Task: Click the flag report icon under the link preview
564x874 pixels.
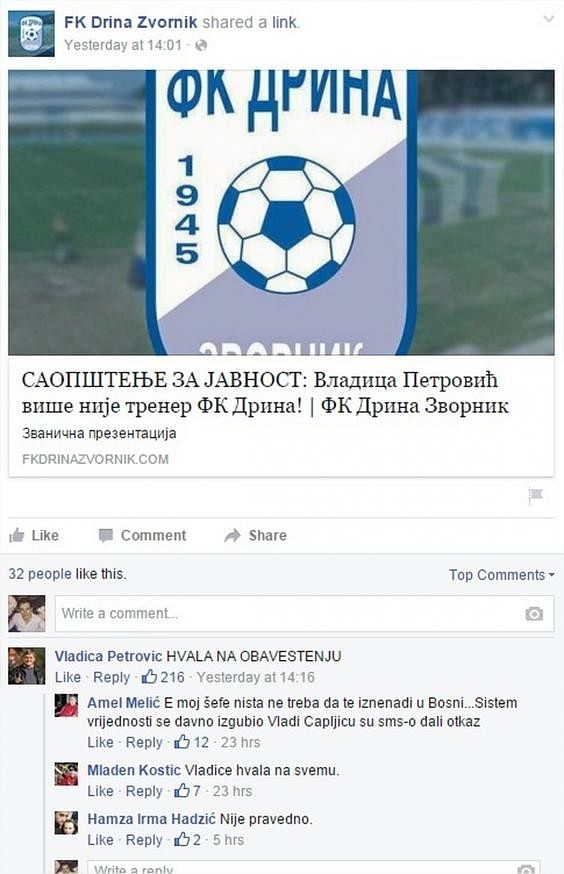Action: (x=536, y=496)
